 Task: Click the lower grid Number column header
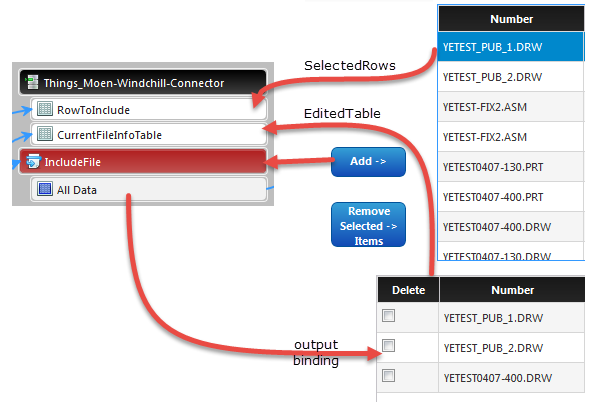tap(512, 290)
